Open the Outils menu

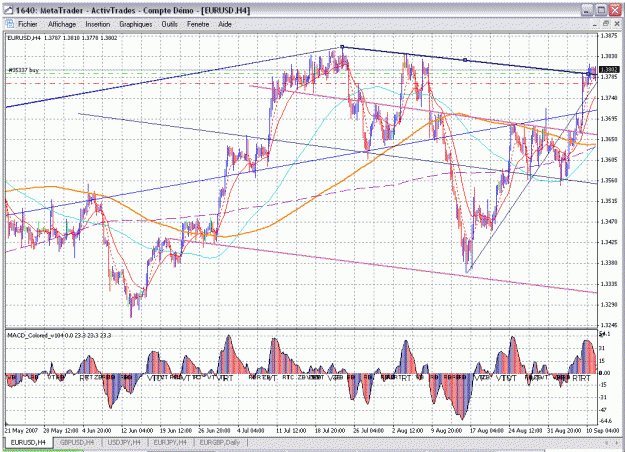coord(169,24)
